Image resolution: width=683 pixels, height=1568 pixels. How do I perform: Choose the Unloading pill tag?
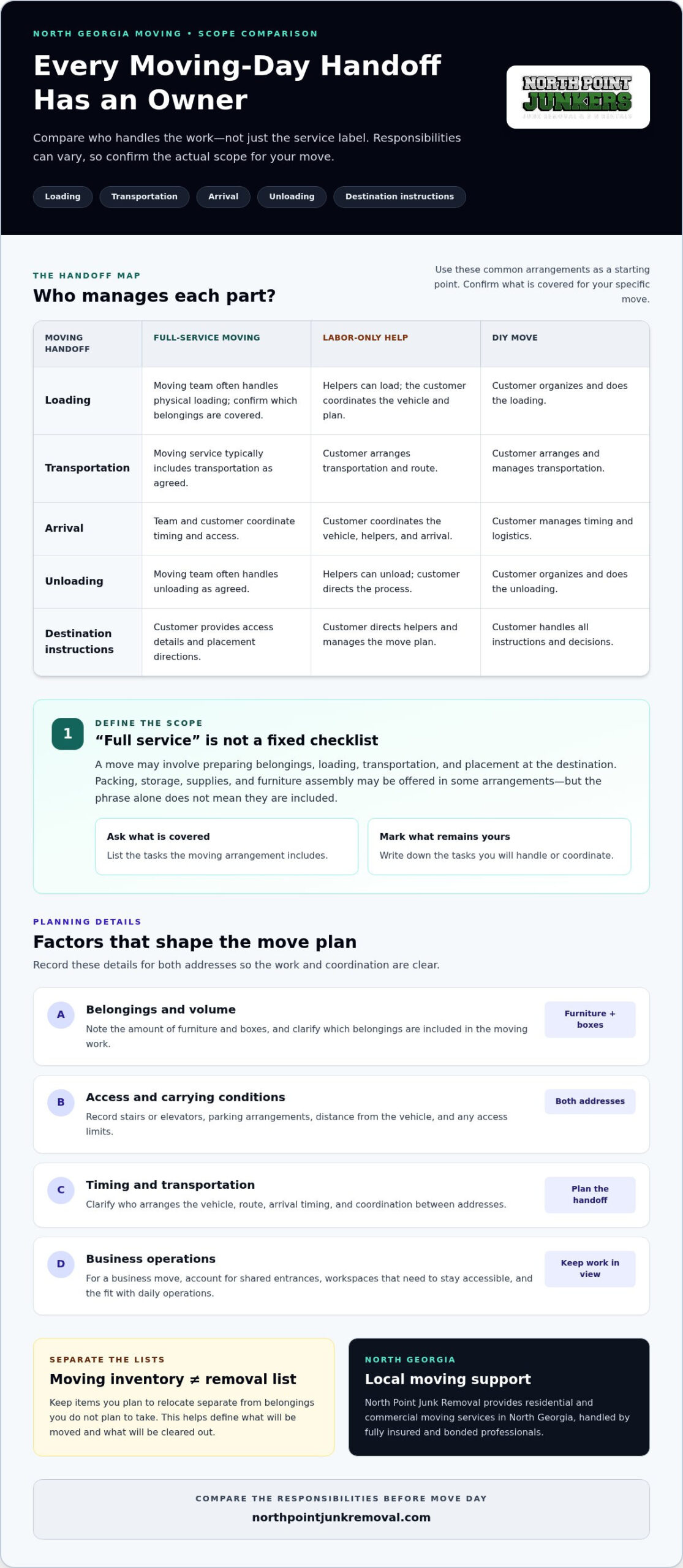292,197
